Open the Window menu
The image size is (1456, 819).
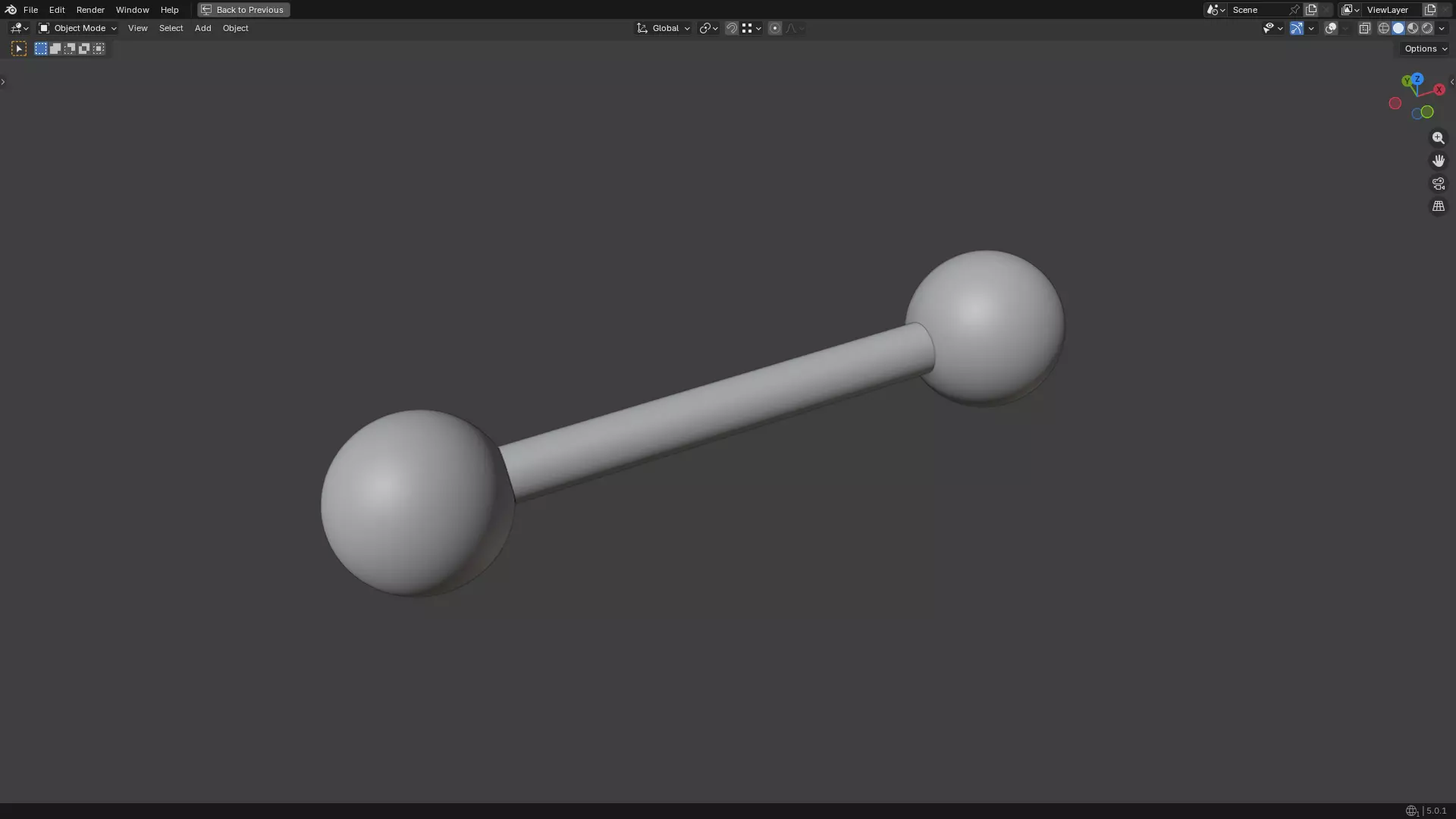click(x=132, y=10)
